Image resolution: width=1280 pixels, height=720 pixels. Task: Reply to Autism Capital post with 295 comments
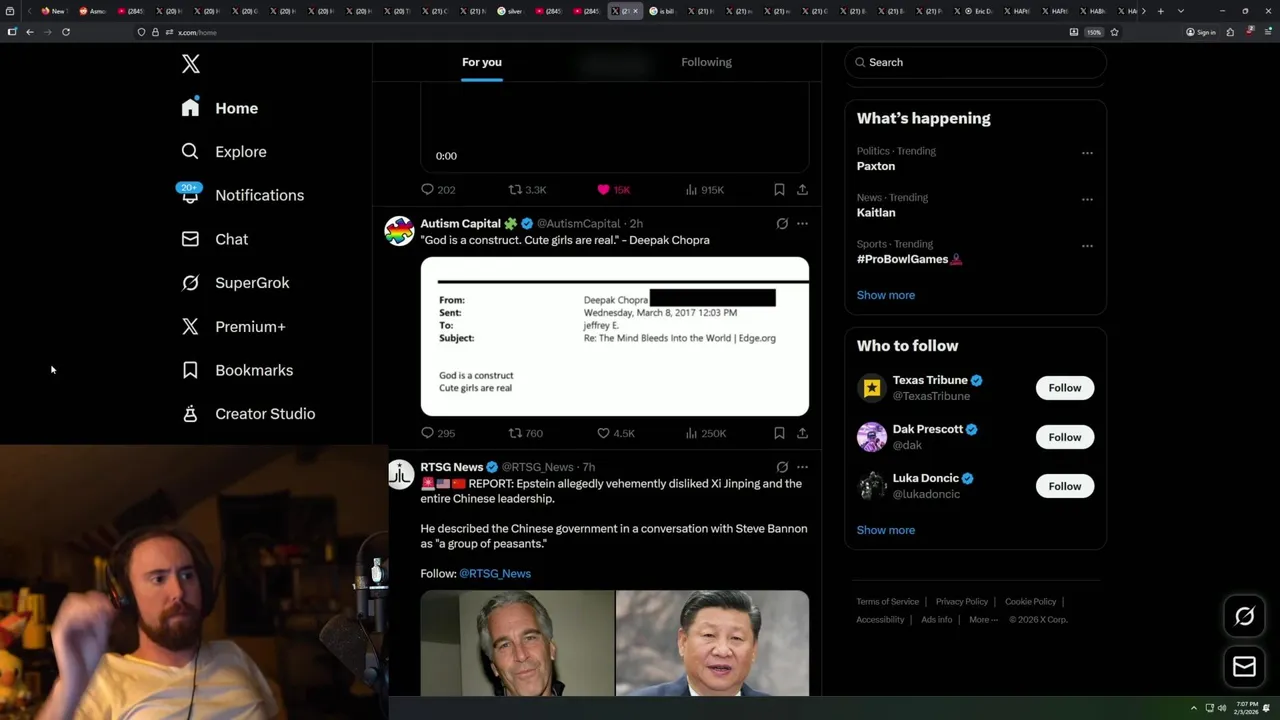[x=438, y=433]
